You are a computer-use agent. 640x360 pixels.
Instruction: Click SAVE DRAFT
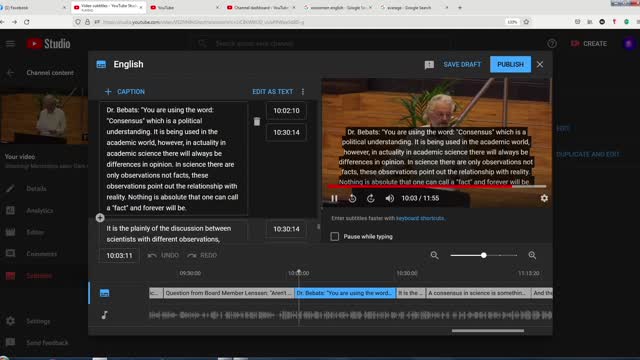pos(462,64)
